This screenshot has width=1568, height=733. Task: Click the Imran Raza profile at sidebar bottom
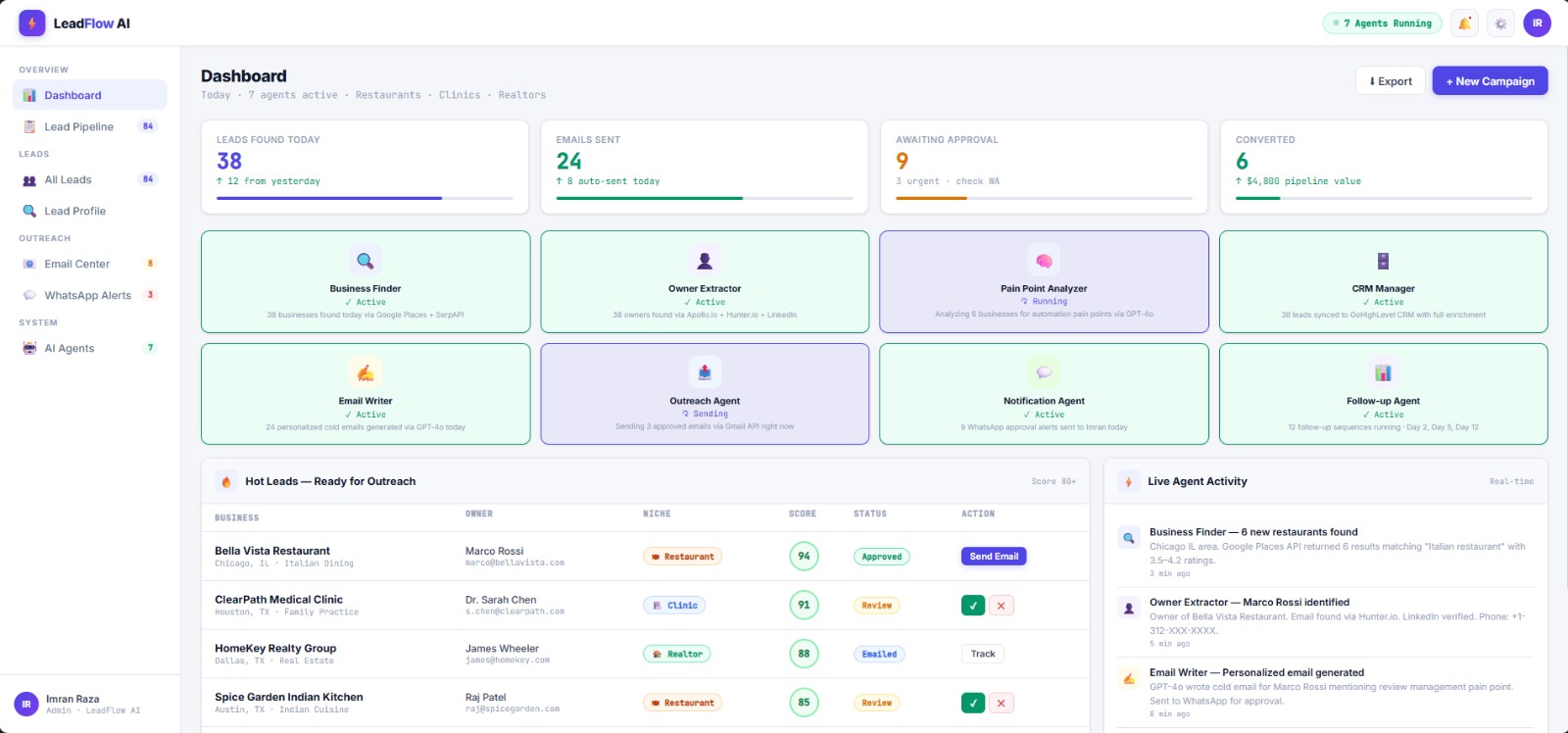click(90, 704)
